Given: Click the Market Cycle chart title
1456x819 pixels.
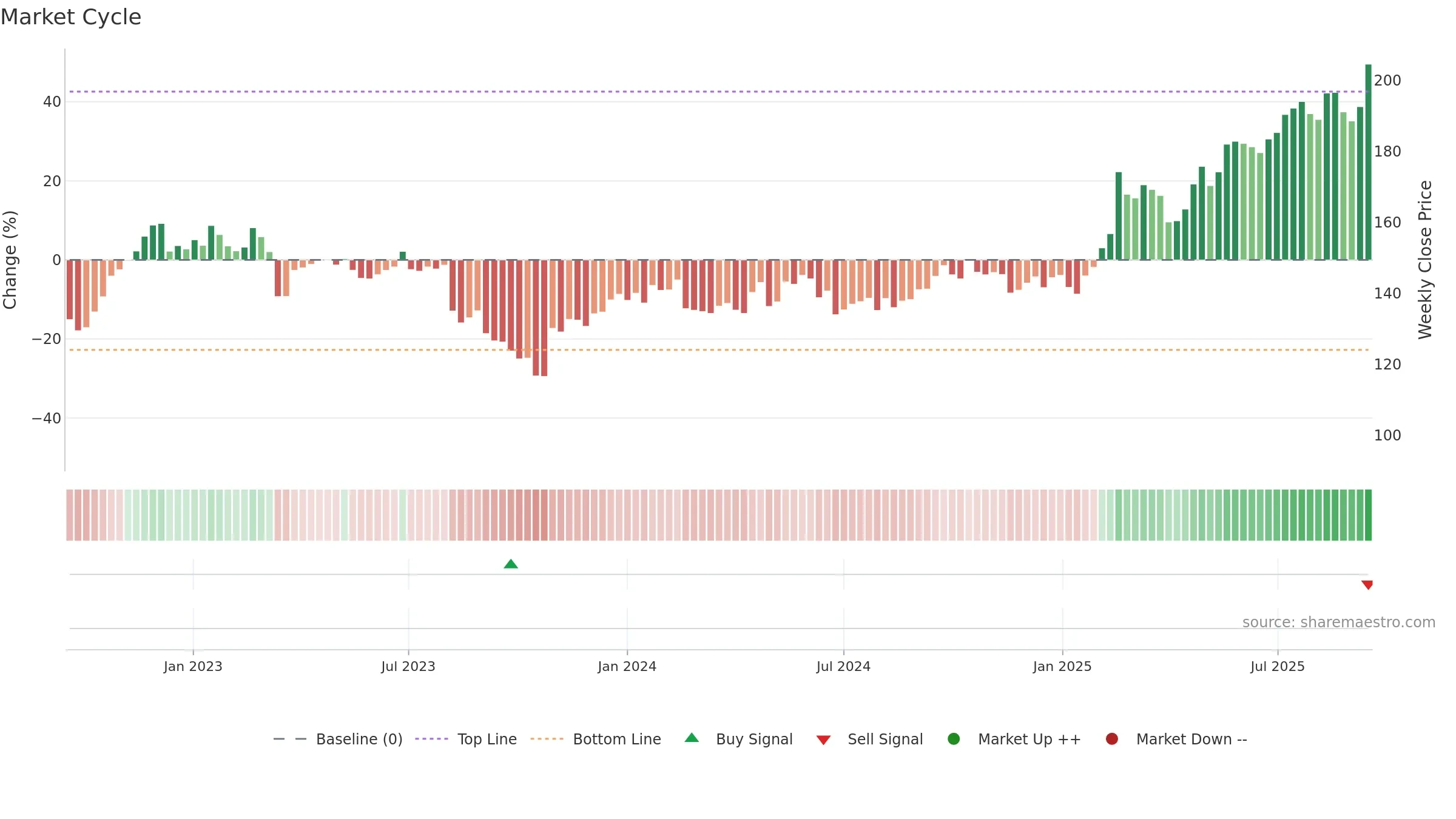Looking at the screenshot, I should (71, 17).
